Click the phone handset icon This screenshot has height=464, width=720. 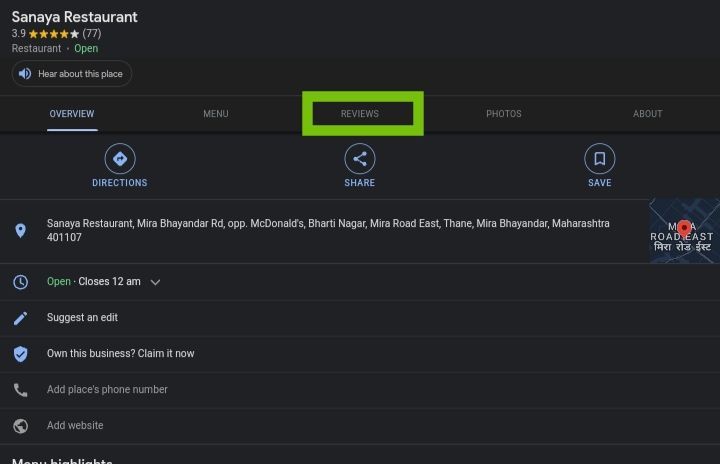point(20,390)
